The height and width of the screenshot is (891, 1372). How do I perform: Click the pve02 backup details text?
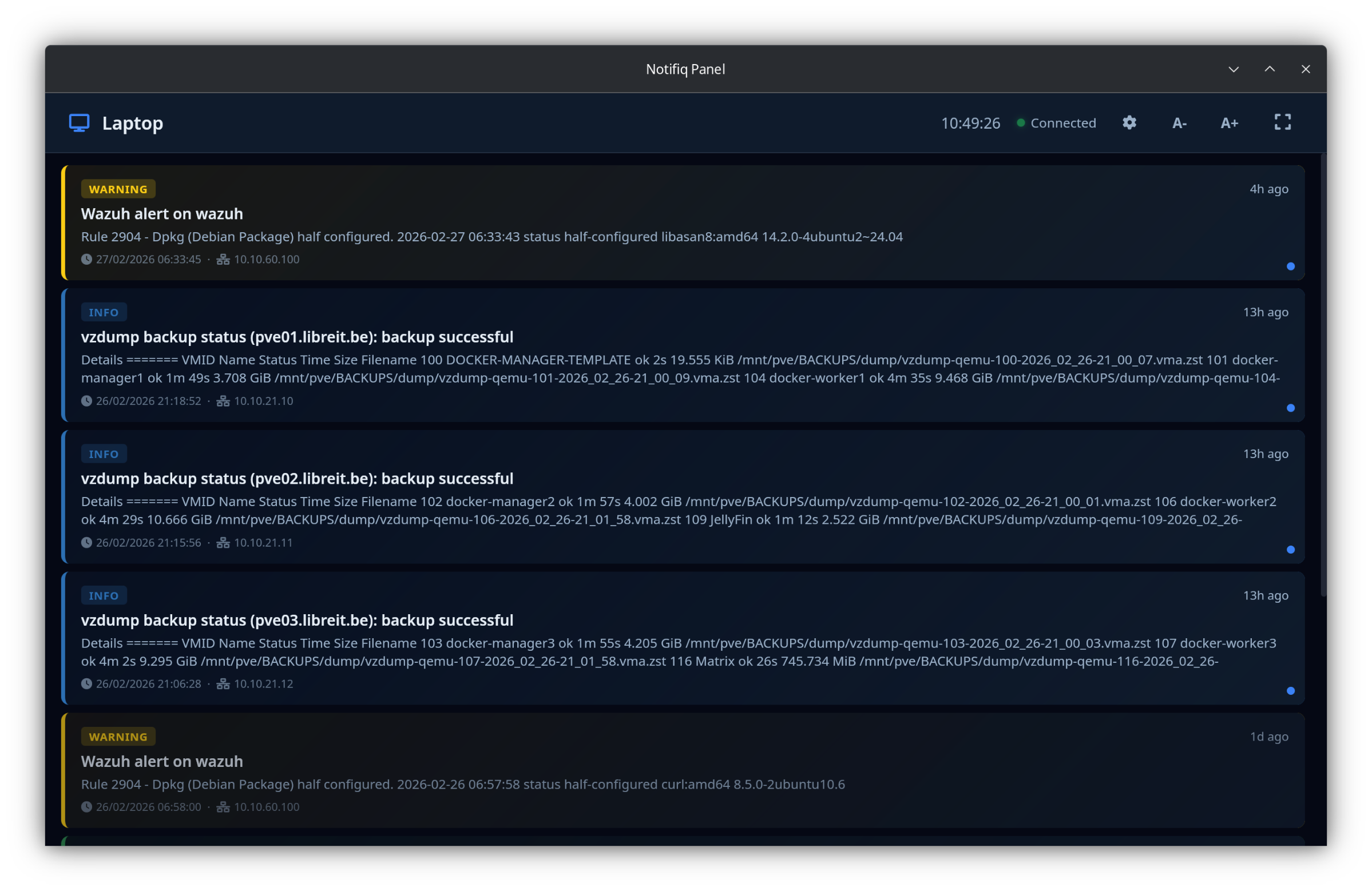tap(679, 511)
